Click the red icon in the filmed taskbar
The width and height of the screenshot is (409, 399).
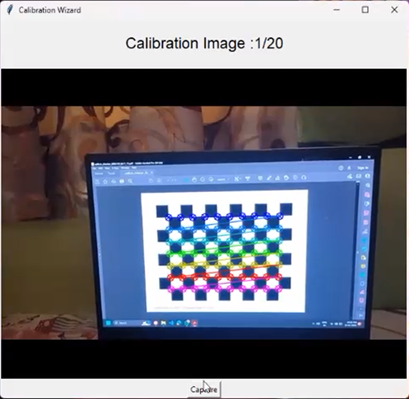point(194,323)
